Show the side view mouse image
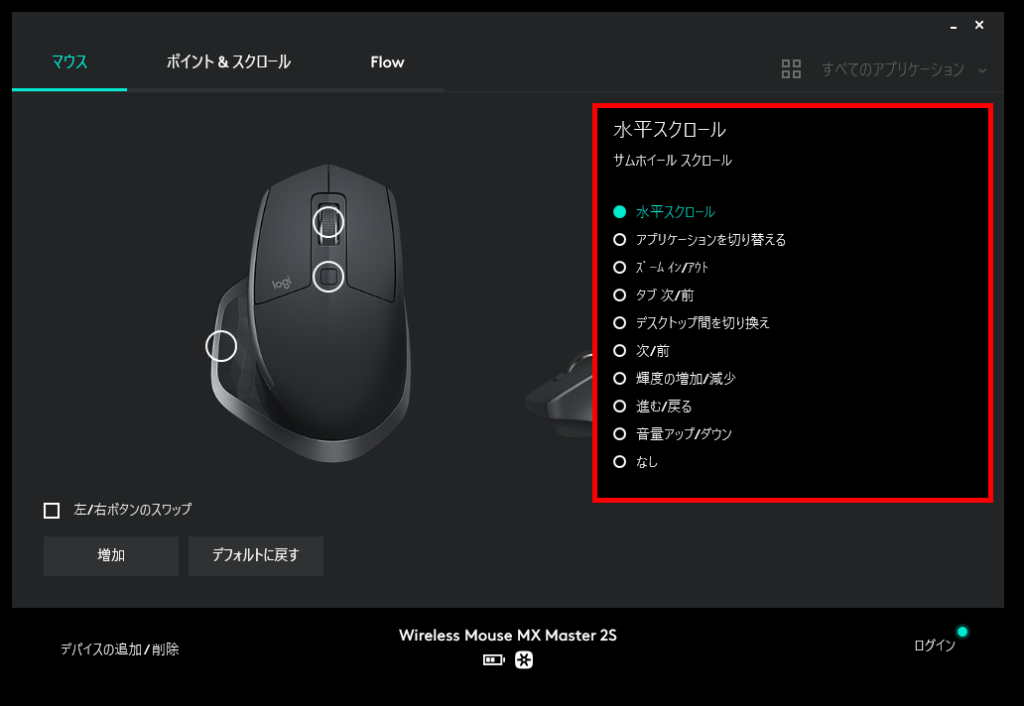Image resolution: width=1024 pixels, height=706 pixels. [x=559, y=395]
